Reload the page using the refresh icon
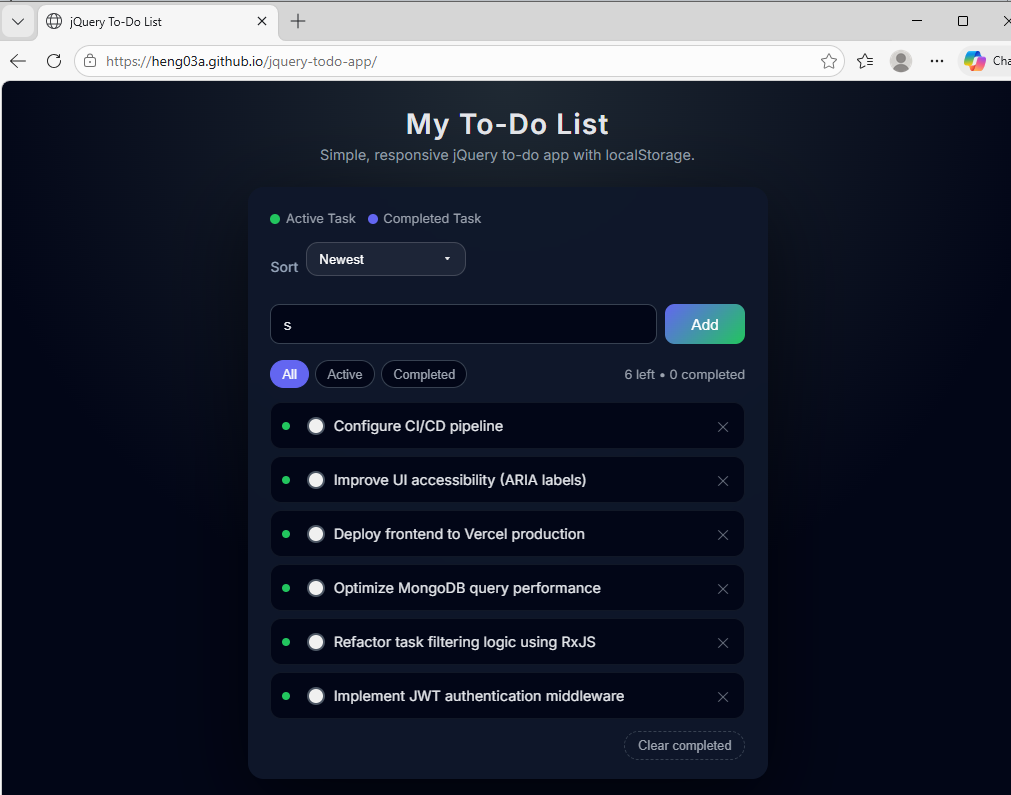The width and height of the screenshot is (1011, 795). pos(54,60)
